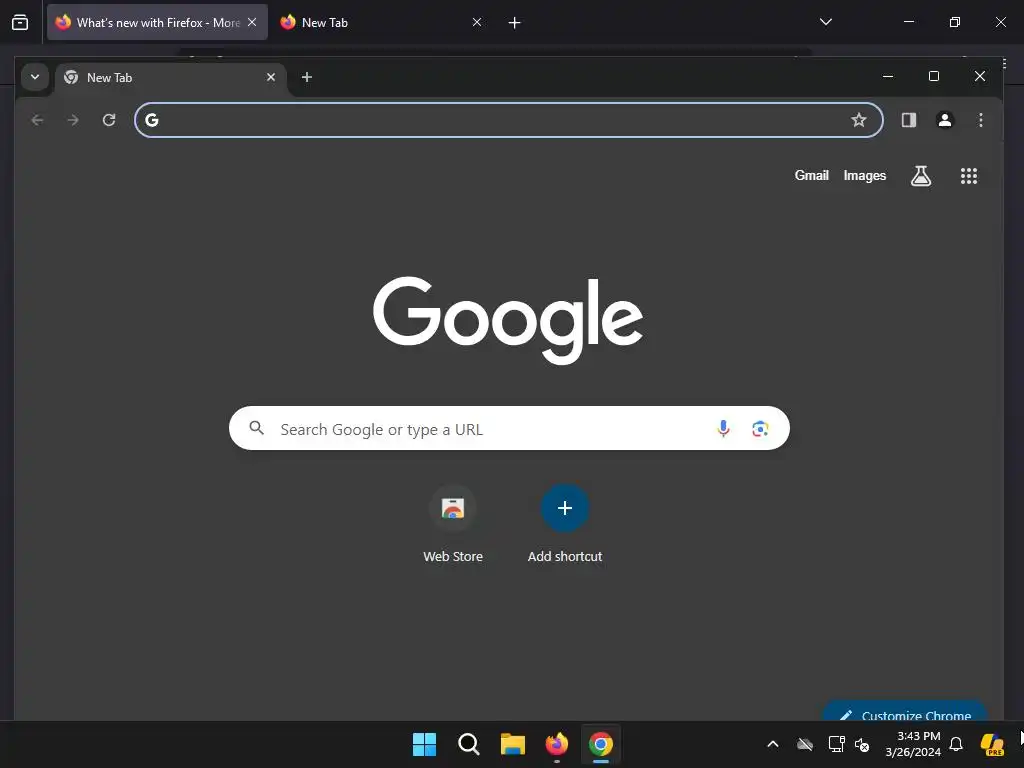1024x768 pixels.
Task: Click the network tray icon
Action: [x=836, y=744]
